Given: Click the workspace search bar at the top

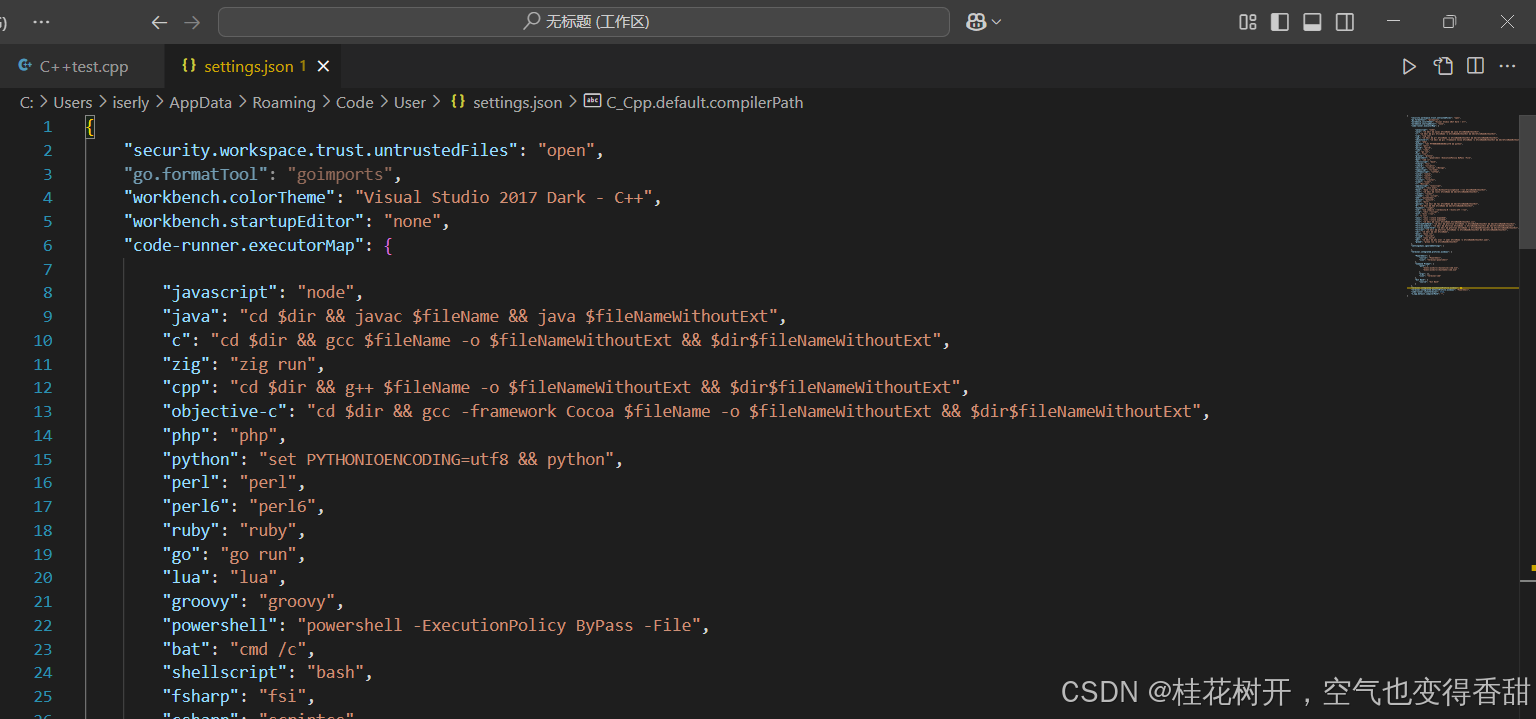Looking at the screenshot, I should pyautogui.click(x=585, y=21).
